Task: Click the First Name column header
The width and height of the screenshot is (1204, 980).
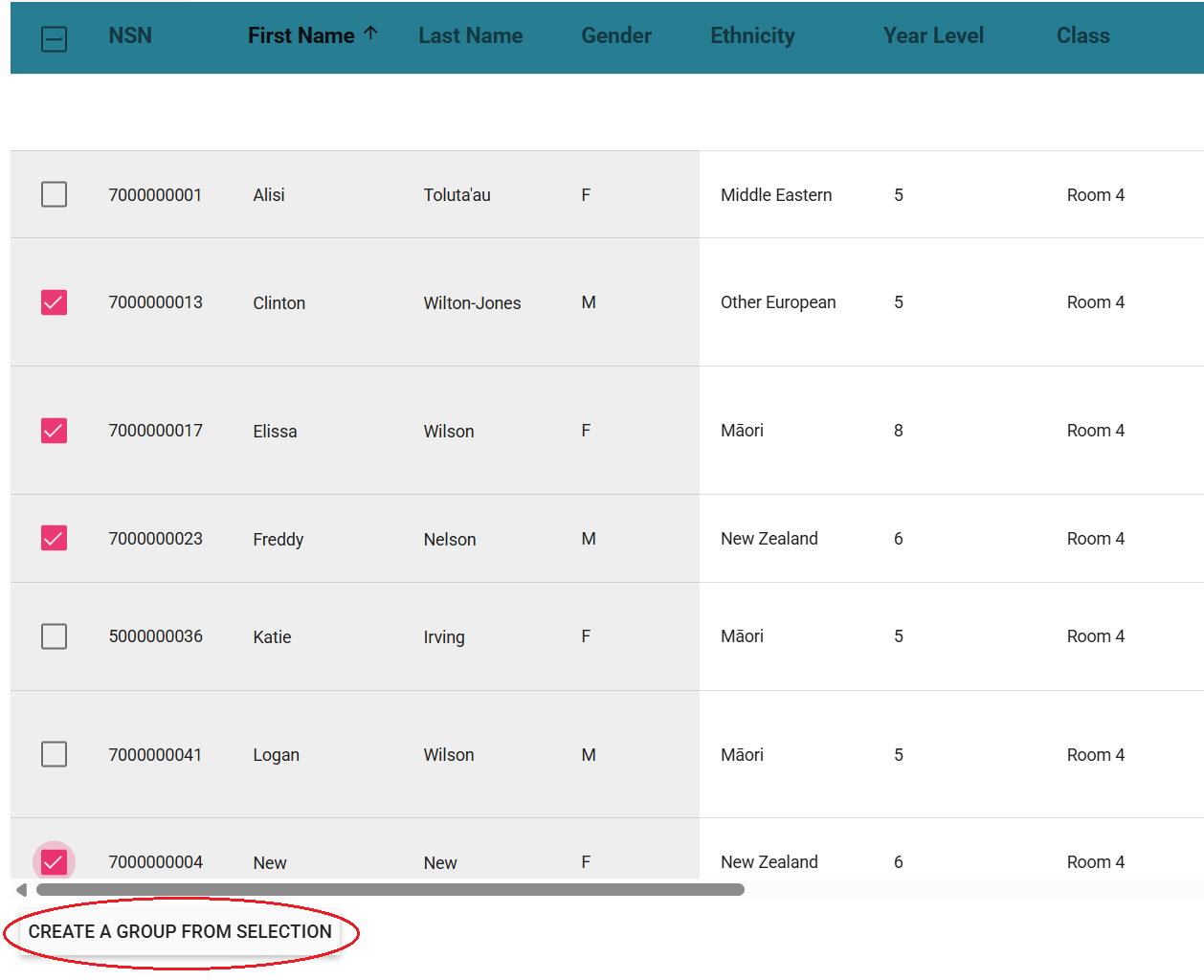Action: point(301,36)
